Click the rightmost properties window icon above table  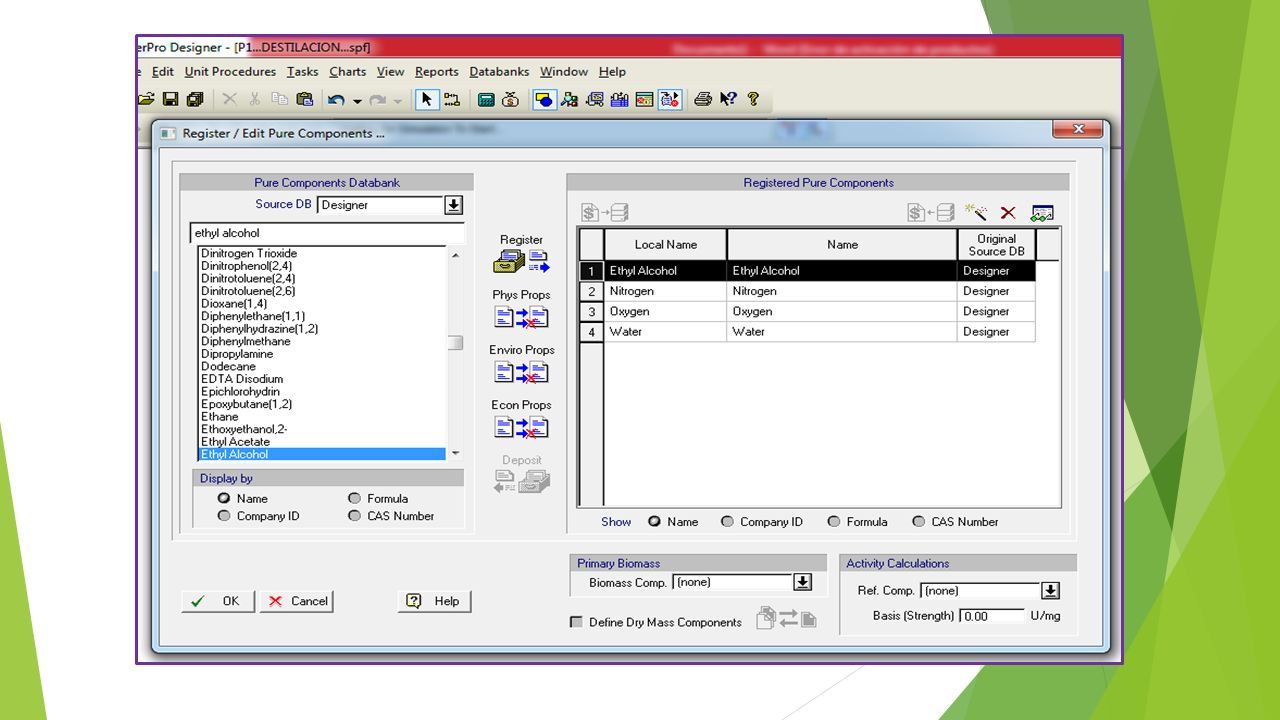pos(1042,212)
